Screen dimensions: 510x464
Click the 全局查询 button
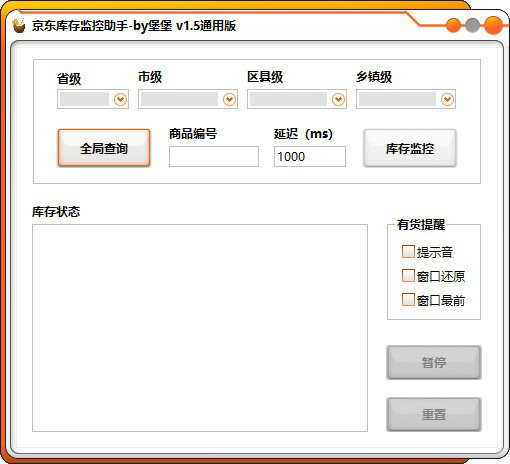click(104, 148)
